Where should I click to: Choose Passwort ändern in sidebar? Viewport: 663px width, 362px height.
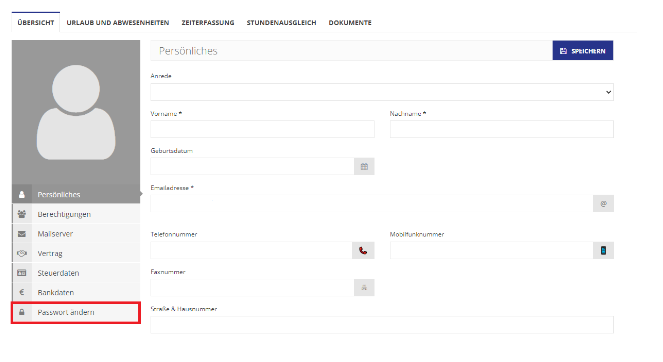(x=76, y=313)
